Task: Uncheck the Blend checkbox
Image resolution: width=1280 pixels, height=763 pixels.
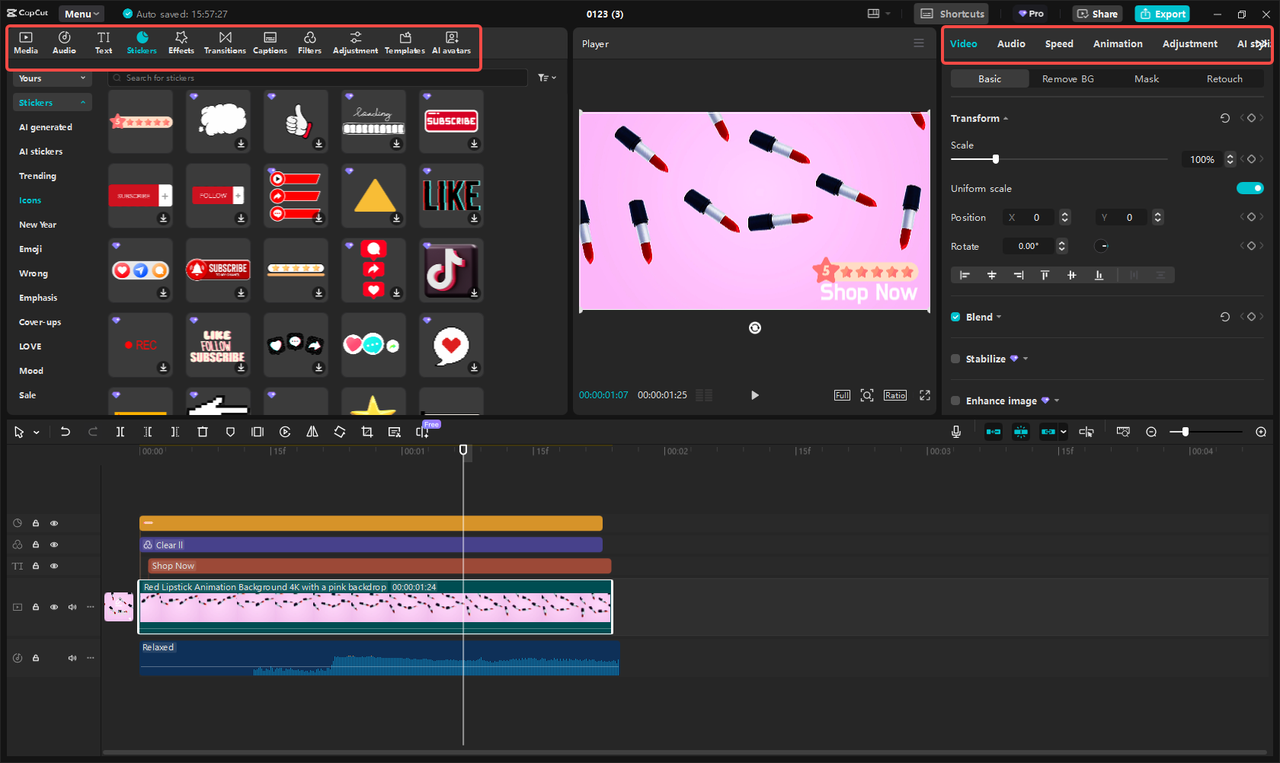Action: click(x=955, y=316)
